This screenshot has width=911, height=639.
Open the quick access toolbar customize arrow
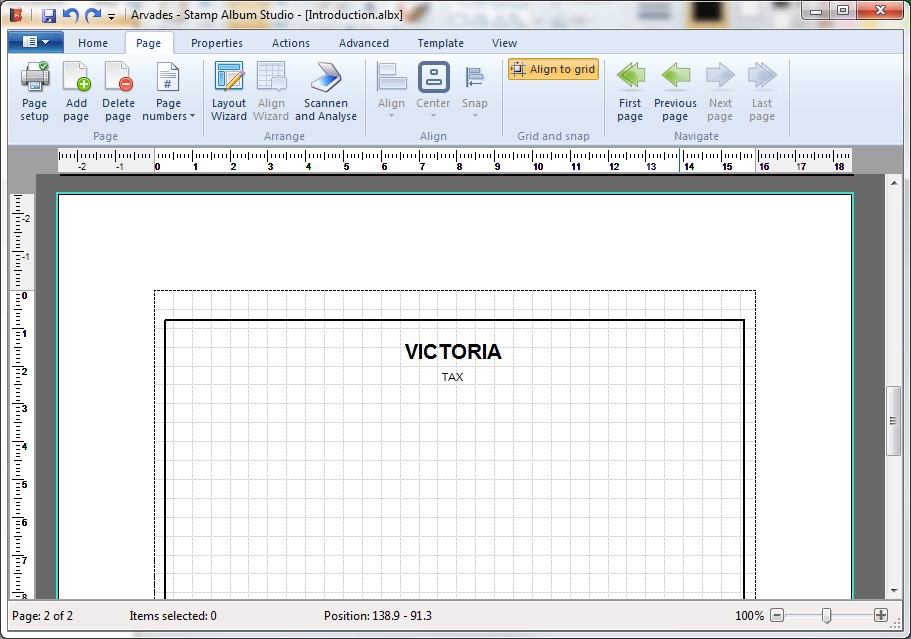112,17
